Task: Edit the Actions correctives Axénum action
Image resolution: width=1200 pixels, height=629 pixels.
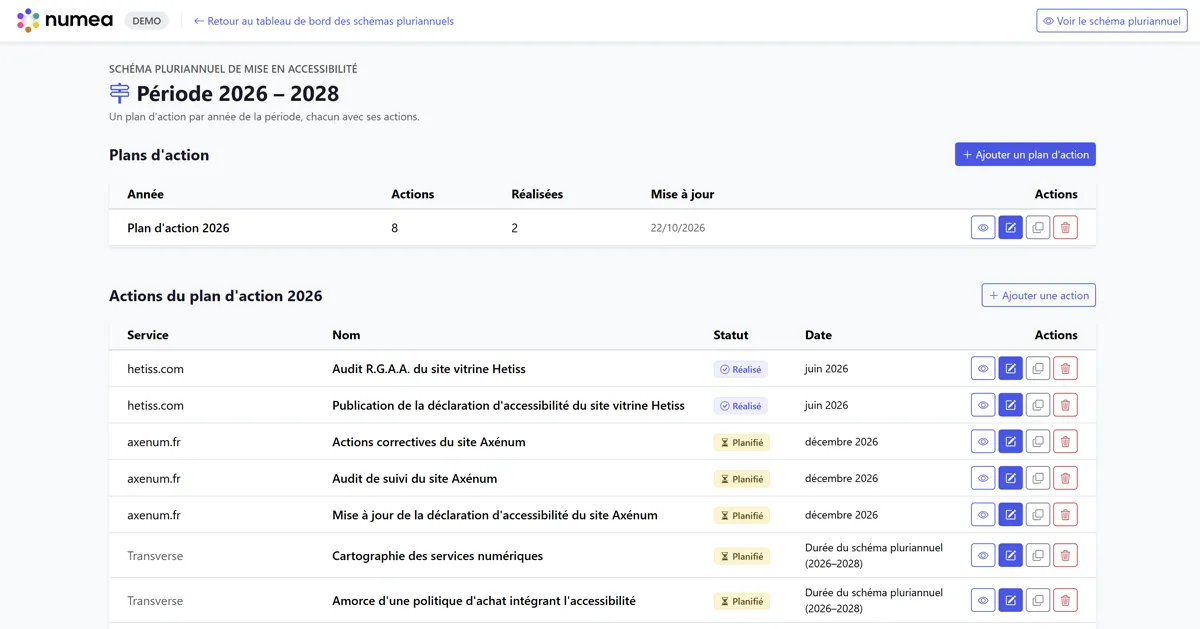Action: pos(1010,442)
